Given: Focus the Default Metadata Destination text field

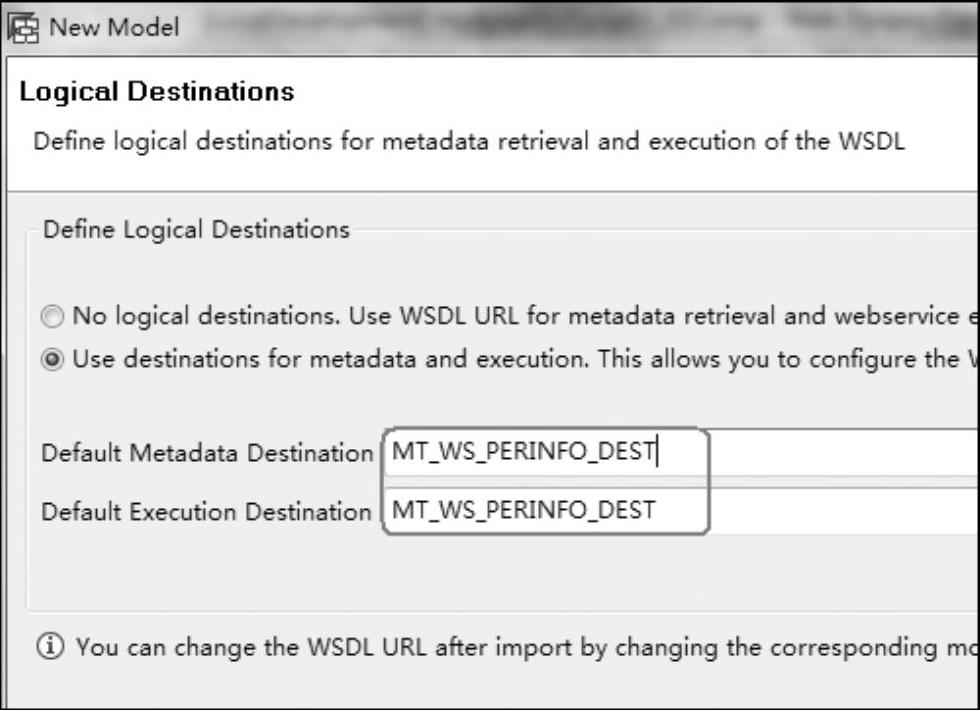Looking at the screenshot, I should 681,451.
